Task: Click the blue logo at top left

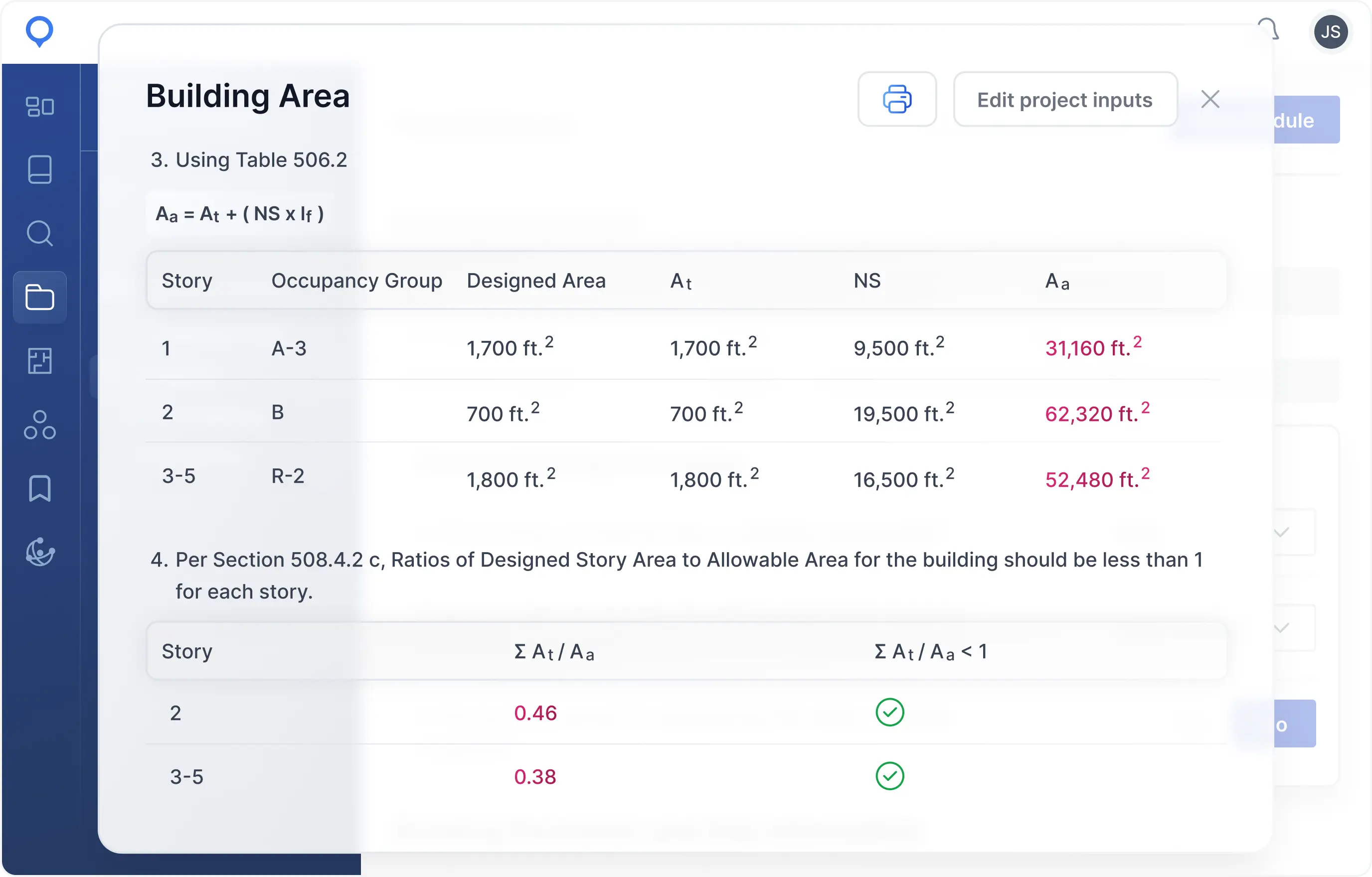Action: coord(39,31)
